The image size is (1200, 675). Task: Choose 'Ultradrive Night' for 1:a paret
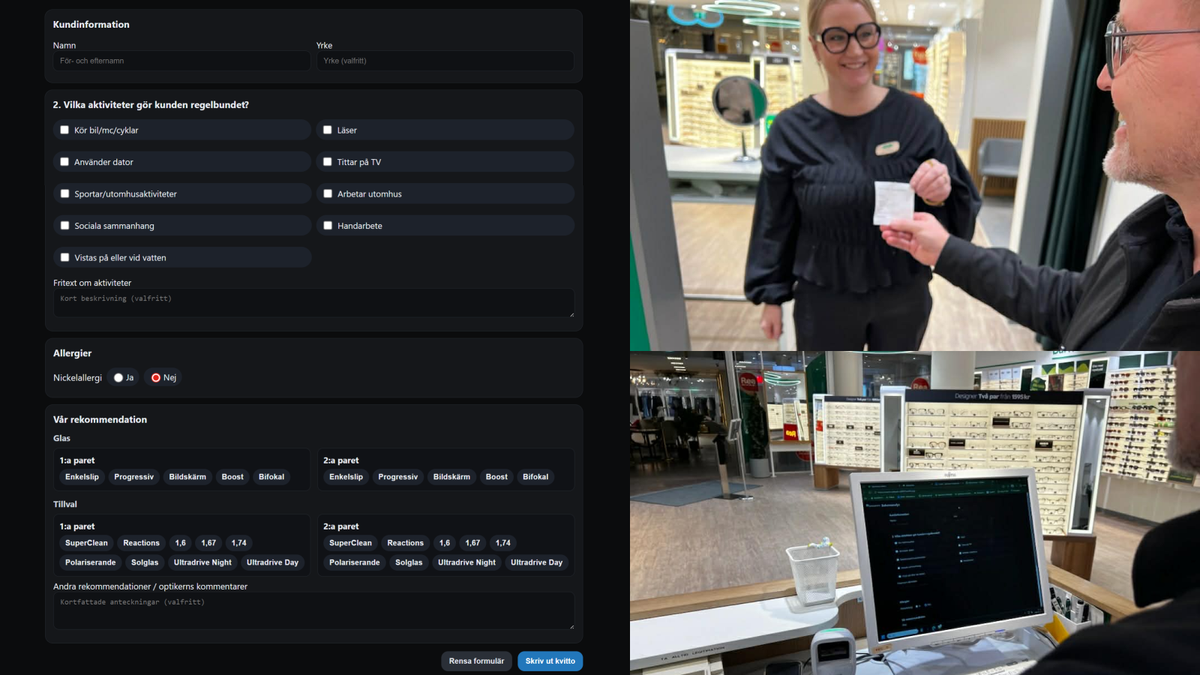[x=202, y=563]
